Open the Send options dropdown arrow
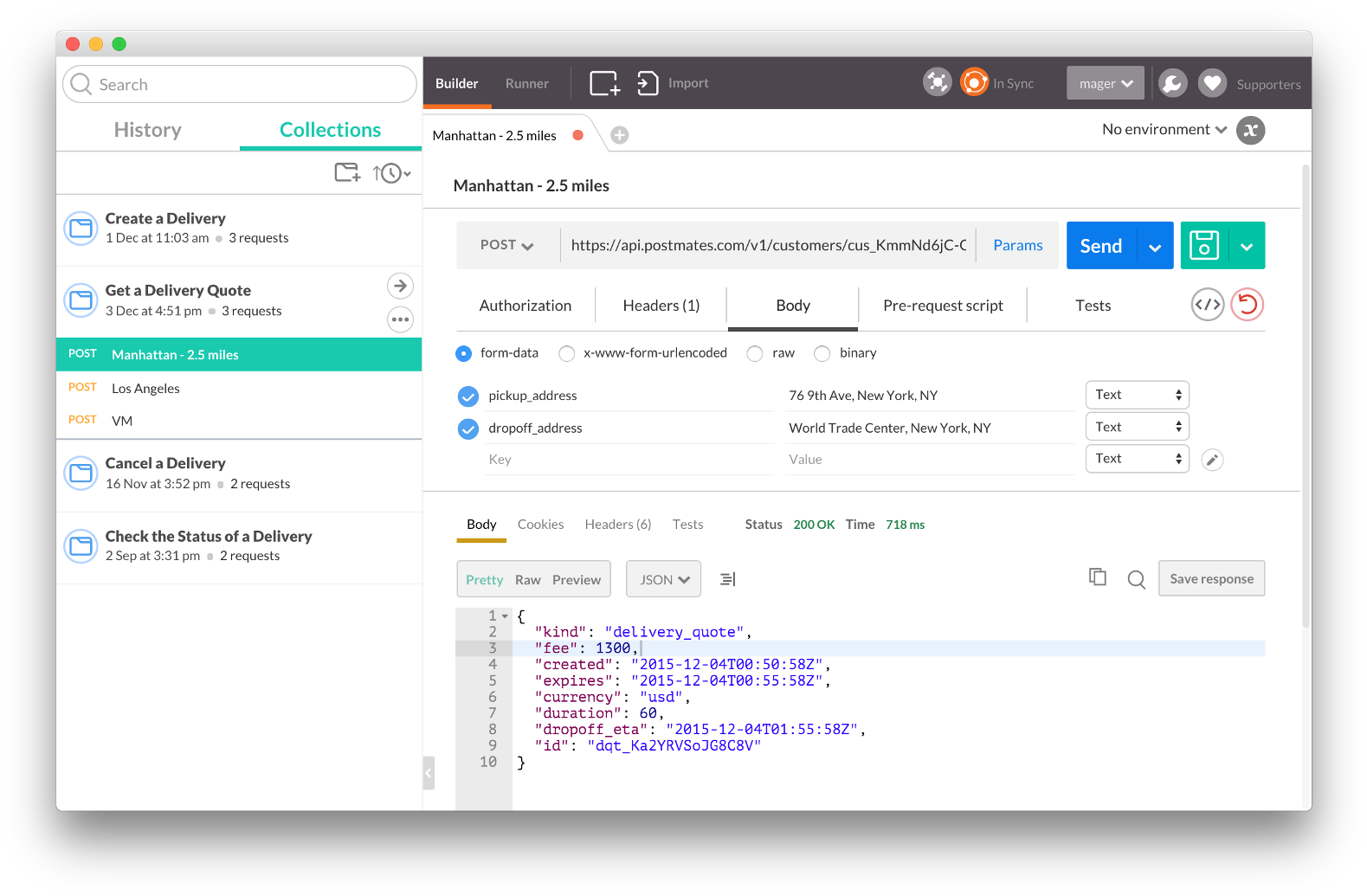The width and height of the screenshot is (1367, 896). pos(1155,246)
